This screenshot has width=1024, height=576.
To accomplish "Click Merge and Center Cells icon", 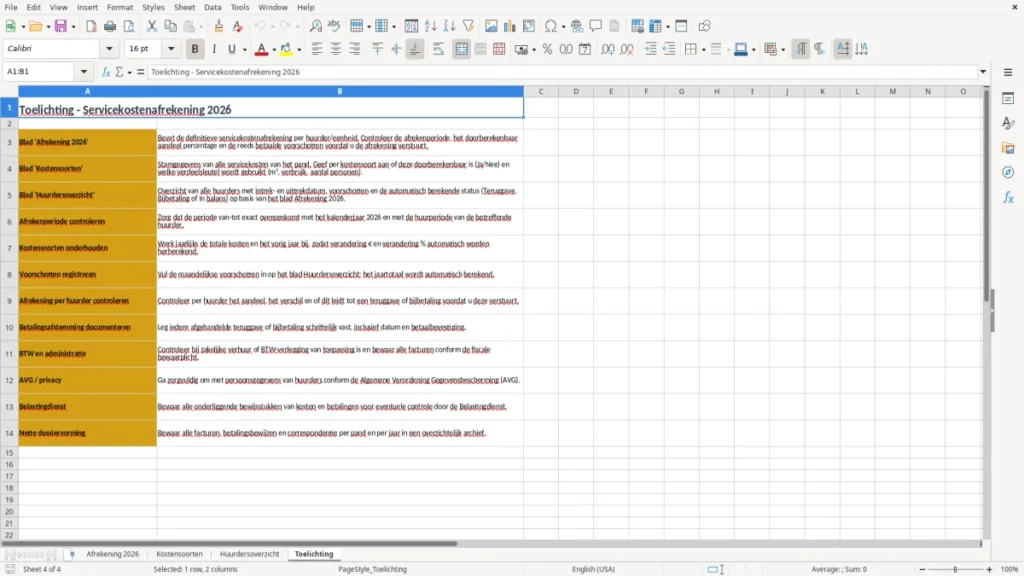I will pos(462,49).
